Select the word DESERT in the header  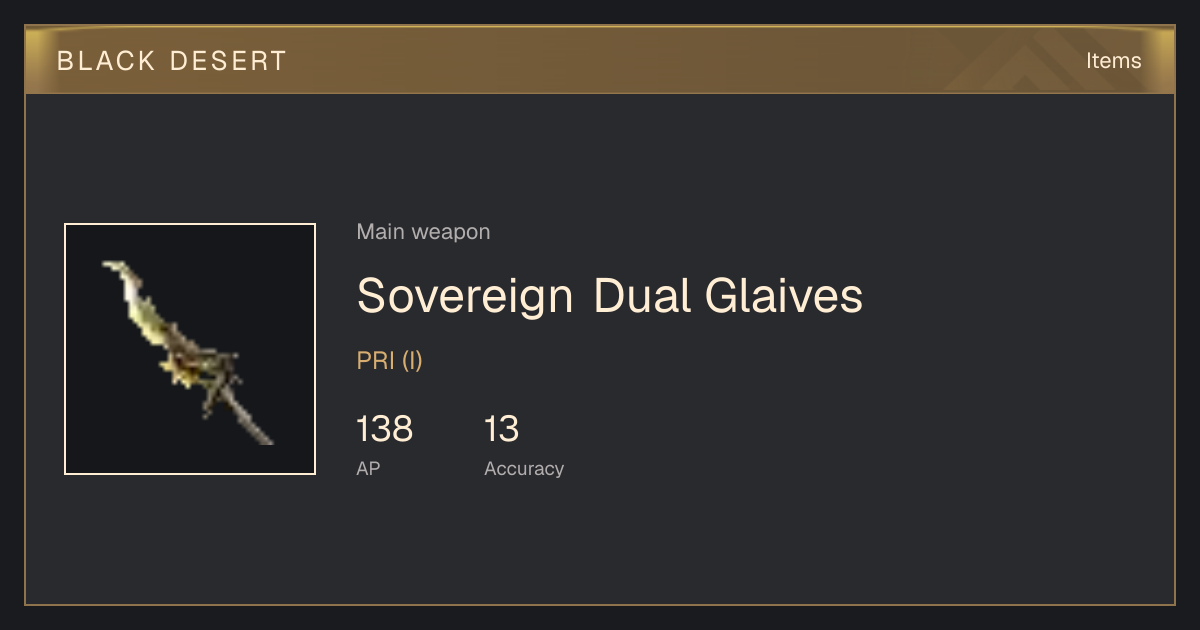229,61
